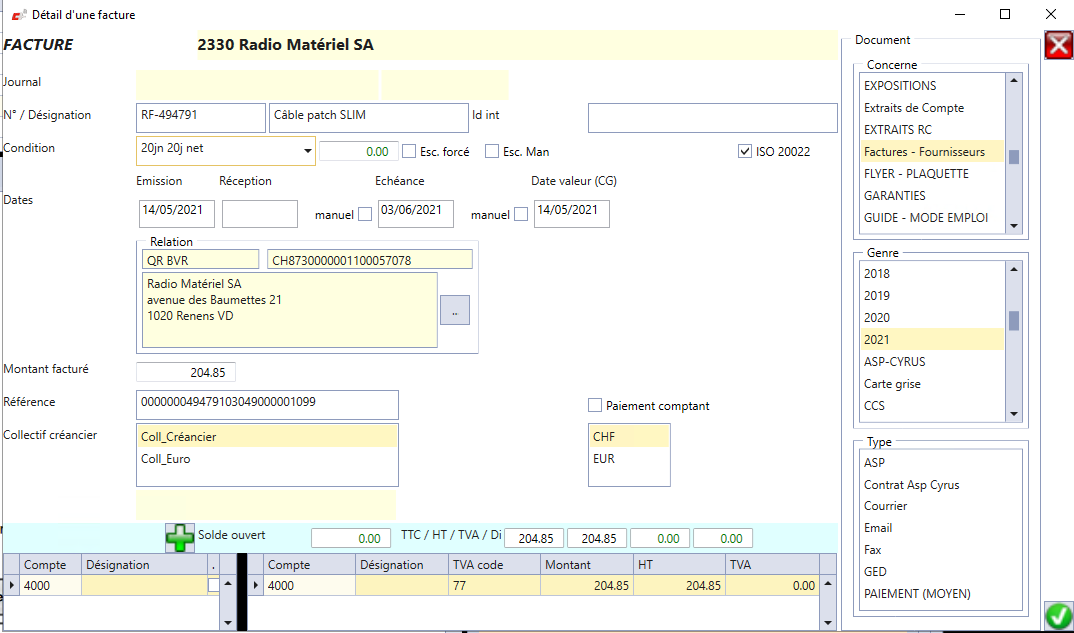Select CCS in Genre list
This screenshot has height=633, width=1074.
coord(932,406)
